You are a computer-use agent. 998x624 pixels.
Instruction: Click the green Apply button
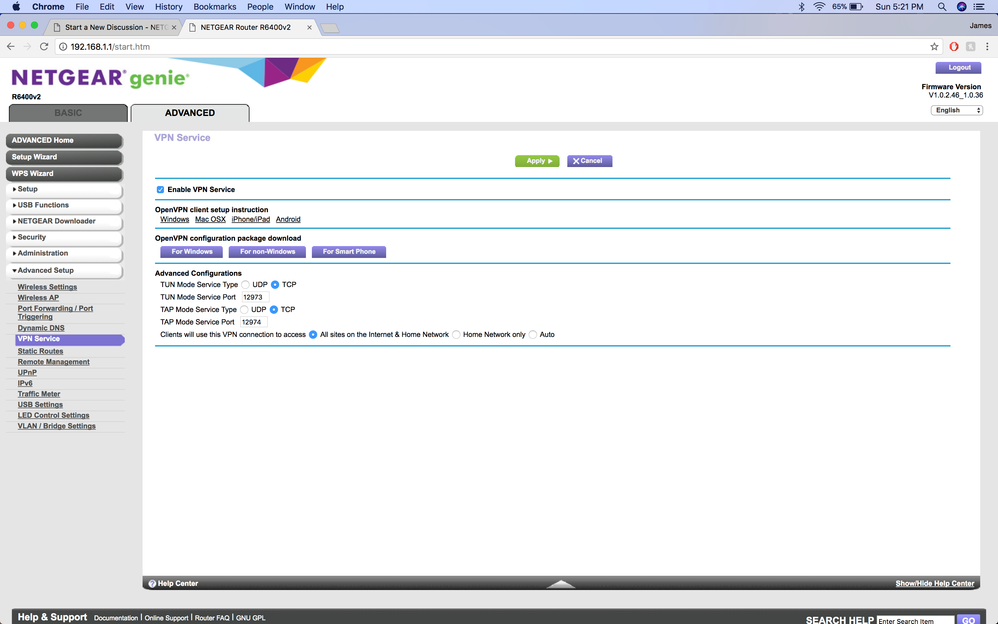537,161
